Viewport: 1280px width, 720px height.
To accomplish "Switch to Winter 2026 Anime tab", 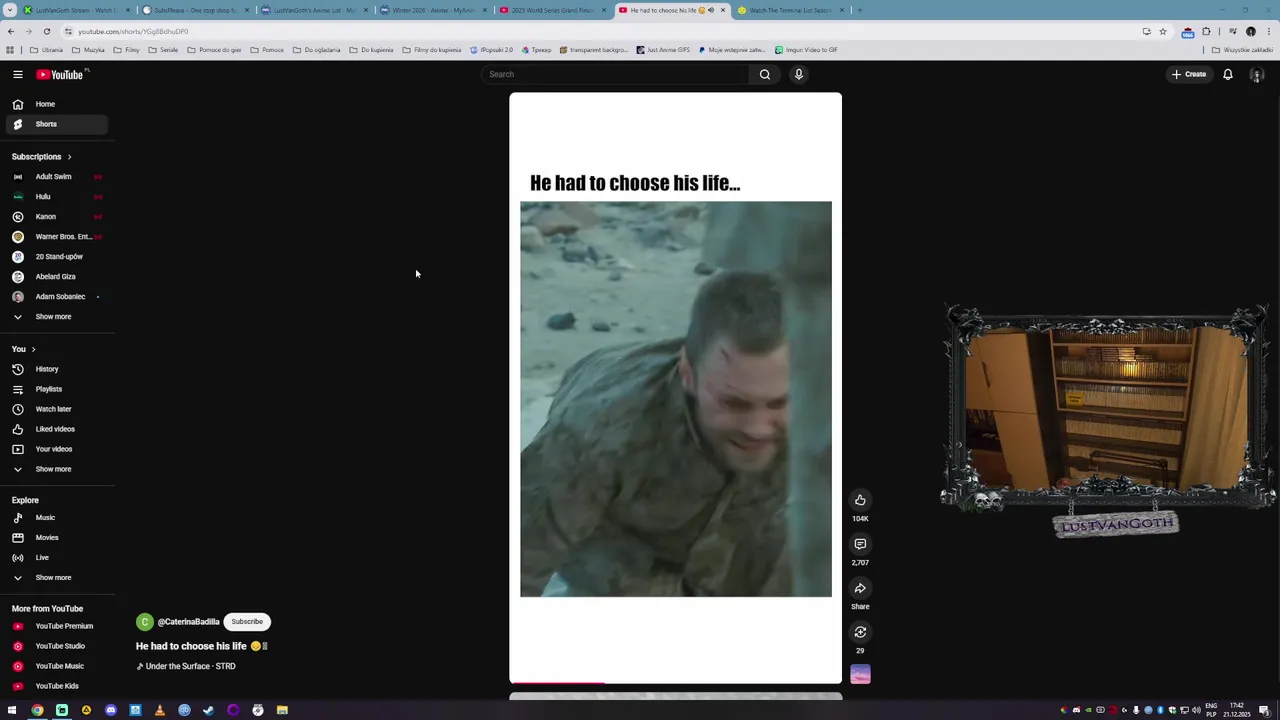I will click(432, 10).
